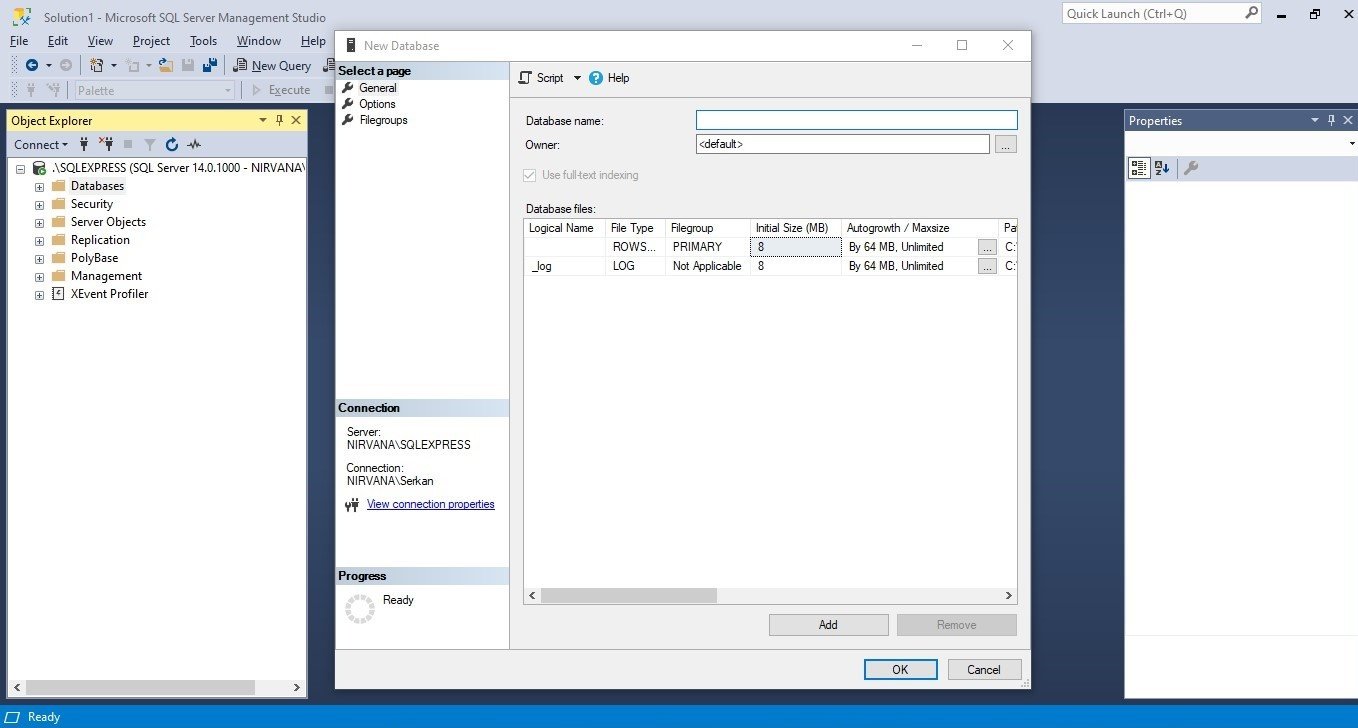Click the Owner input field
The image size is (1358, 728).
(843, 144)
